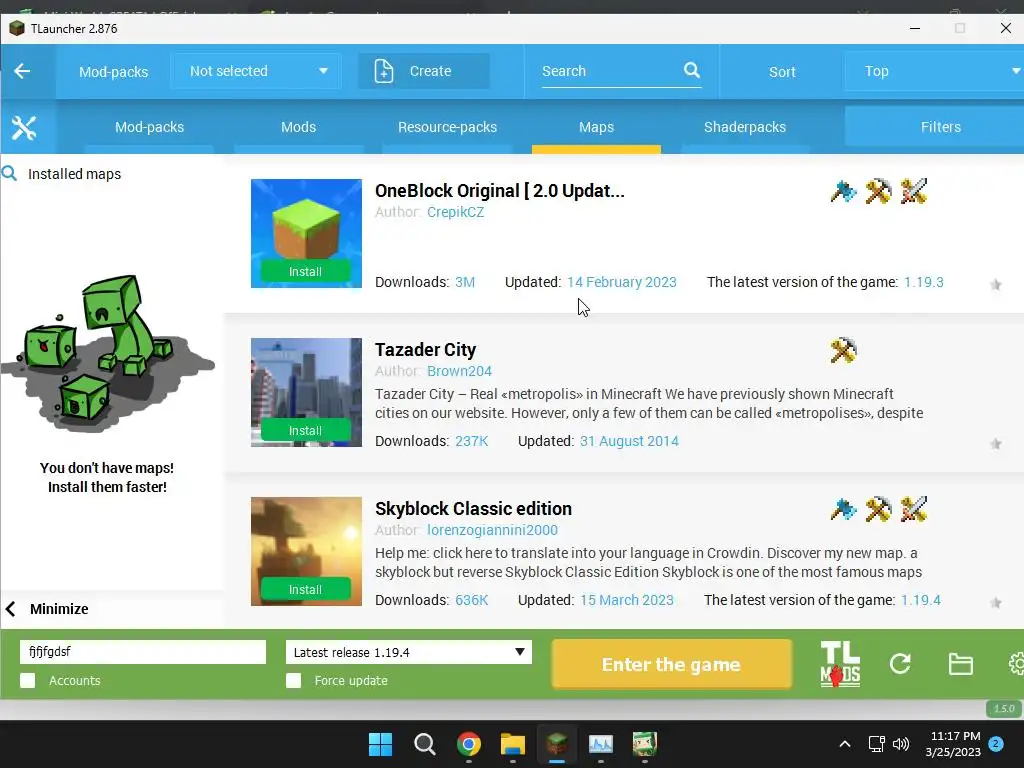
Task: Open author lorenzogiannini2000 link
Action: pyautogui.click(x=492, y=530)
